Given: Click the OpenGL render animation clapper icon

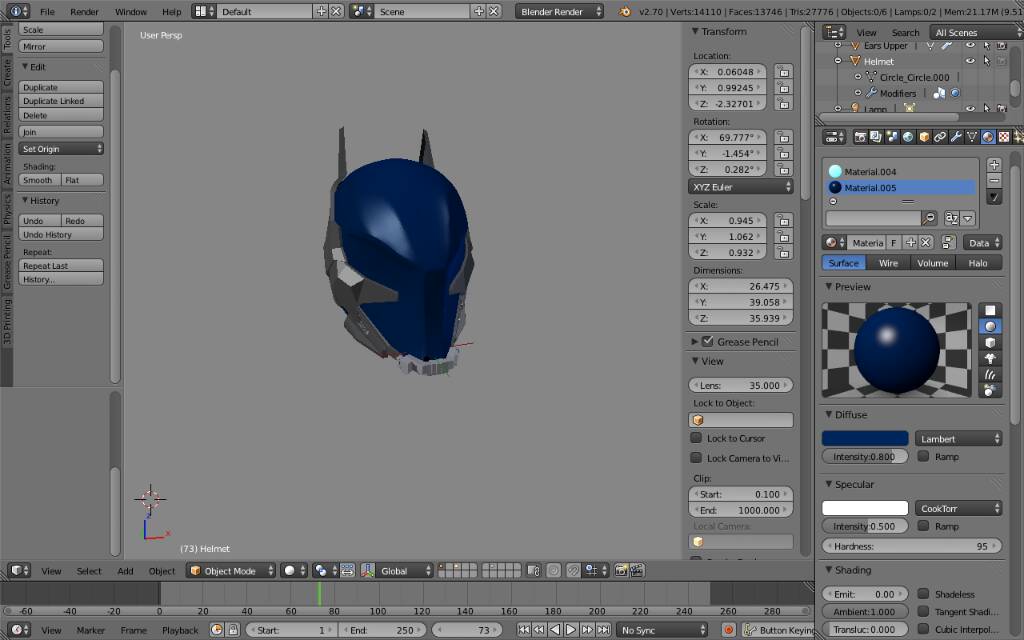Looking at the screenshot, I should tap(637, 571).
